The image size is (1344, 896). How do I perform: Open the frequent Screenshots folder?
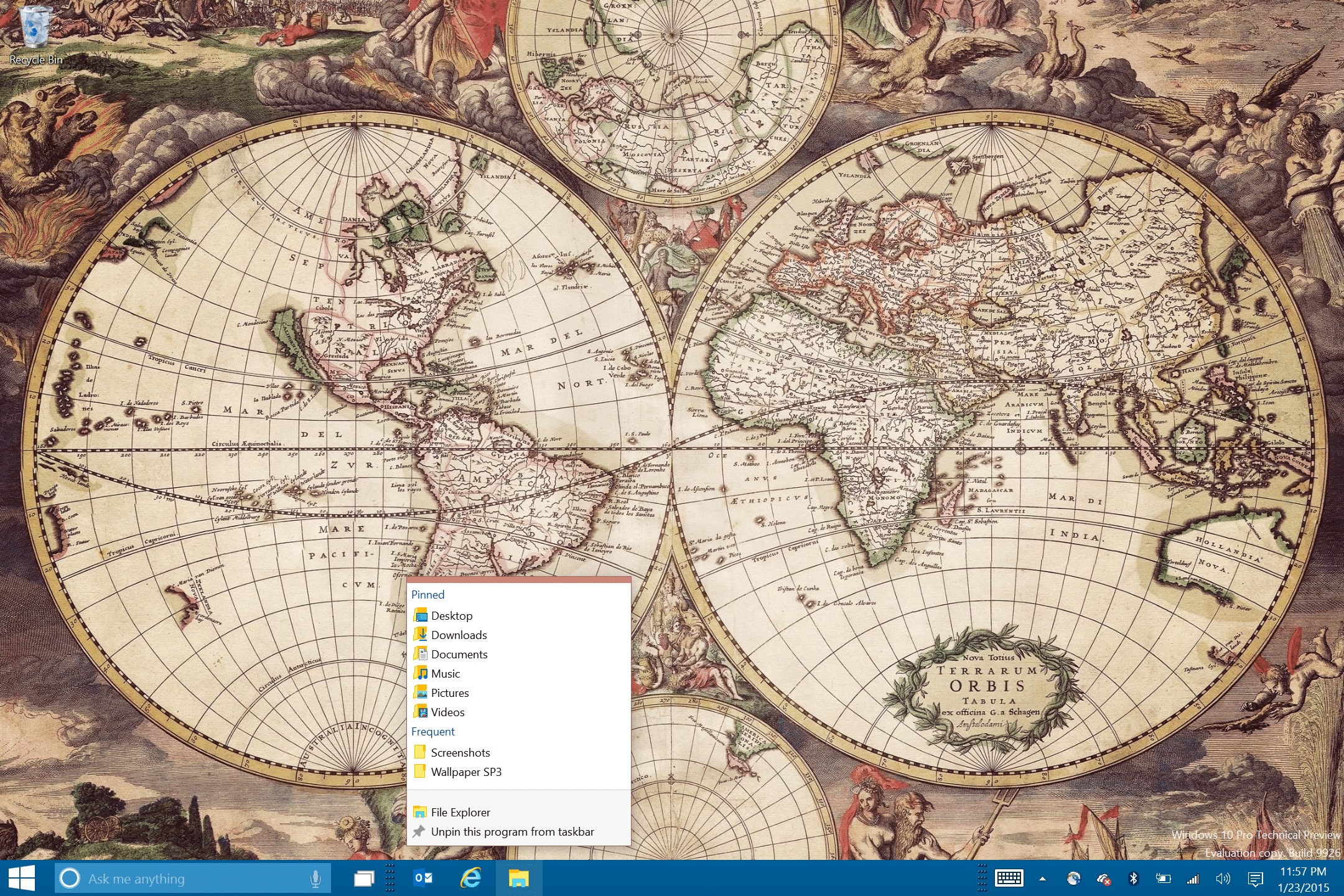519,752
